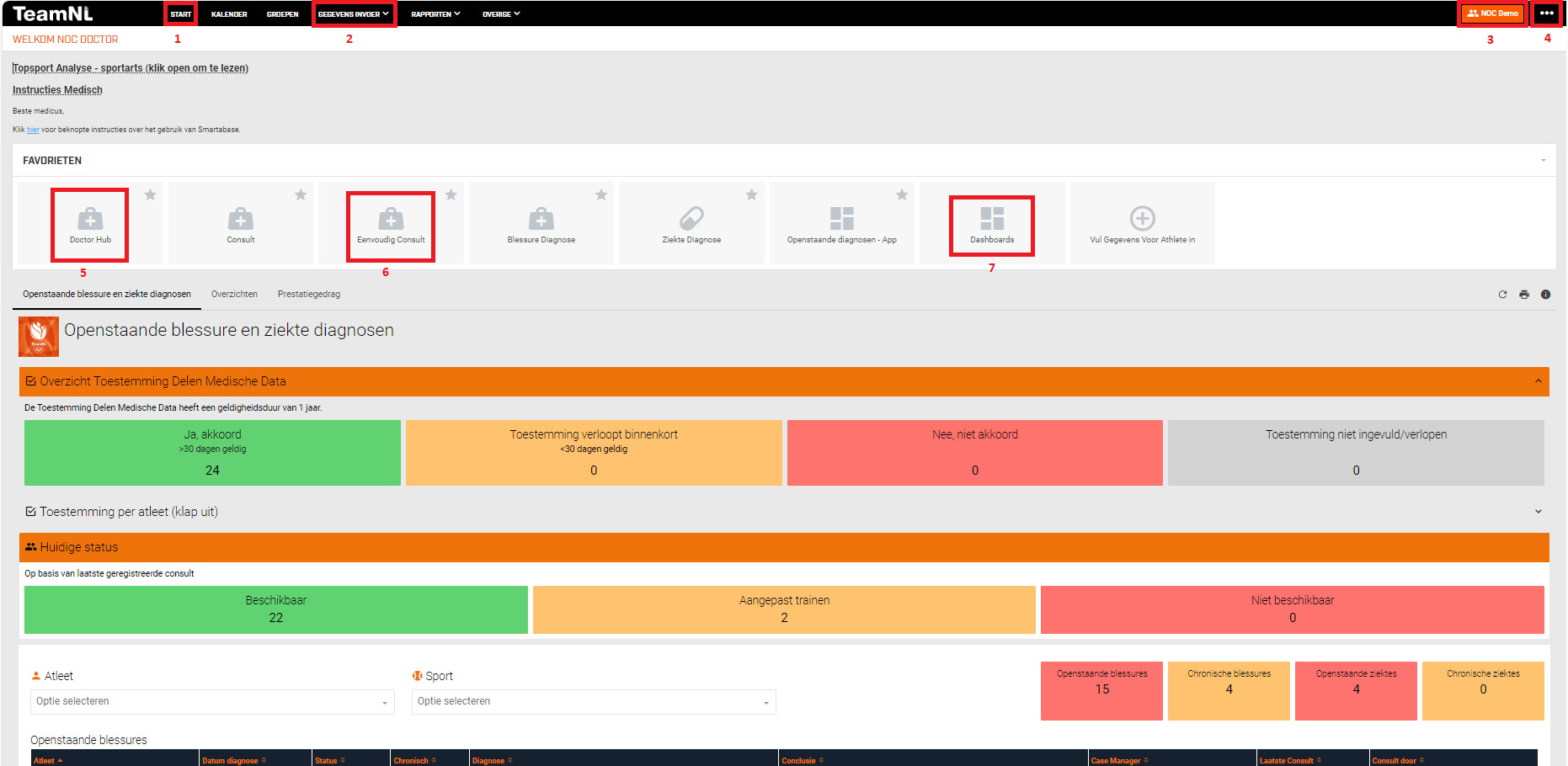Expand Toestemming per atleet section
The height and width of the screenshot is (766, 1568).
(1538, 512)
